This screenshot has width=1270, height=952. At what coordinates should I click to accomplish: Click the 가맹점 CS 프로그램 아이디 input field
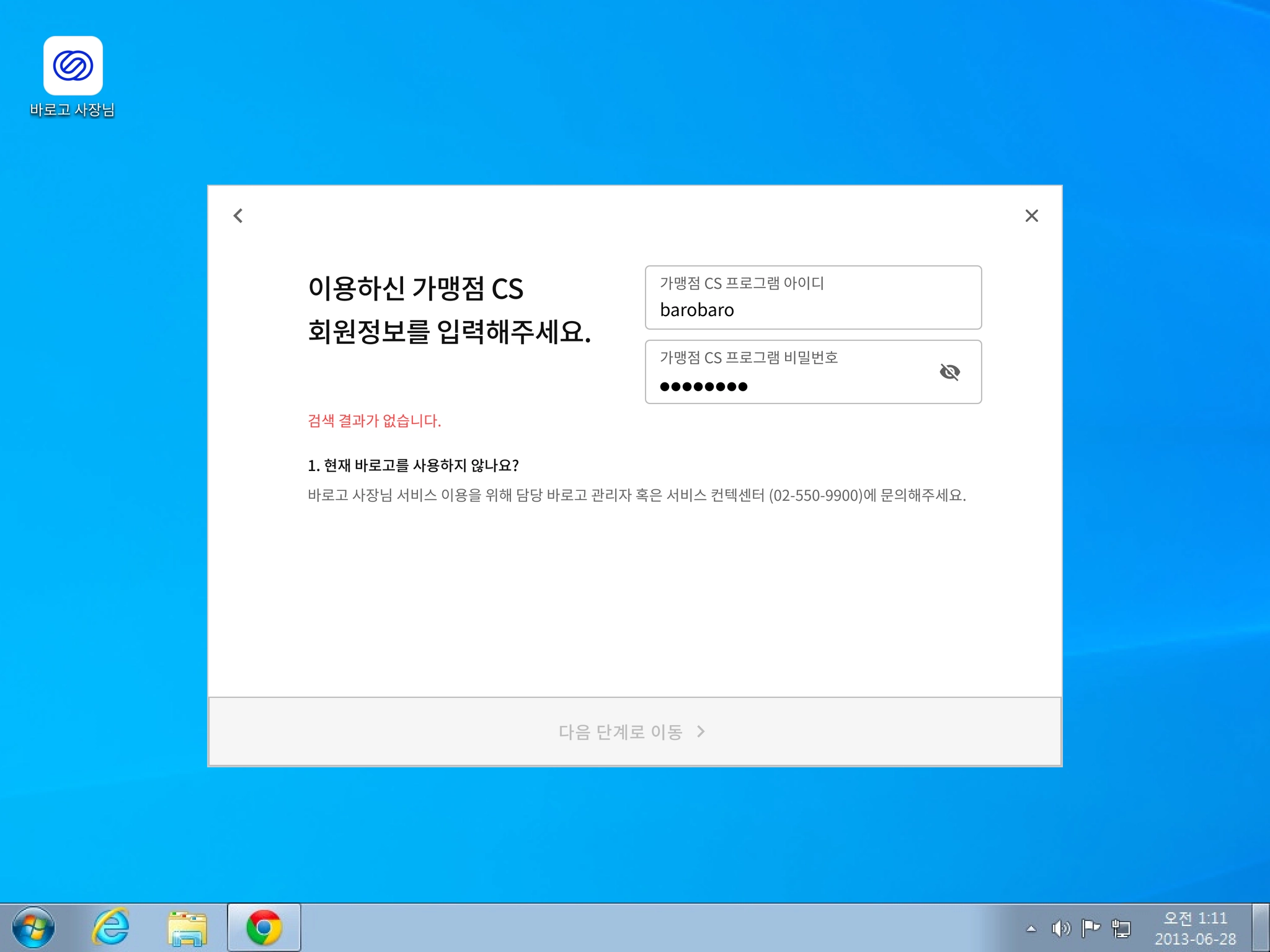(x=812, y=298)
